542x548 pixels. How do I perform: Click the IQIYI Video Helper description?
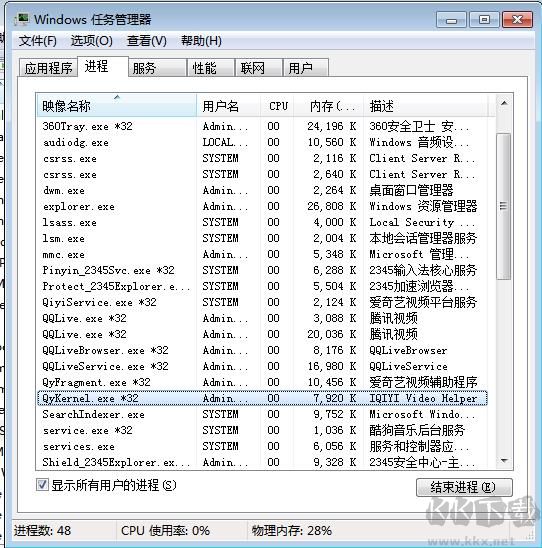(423, 398)
